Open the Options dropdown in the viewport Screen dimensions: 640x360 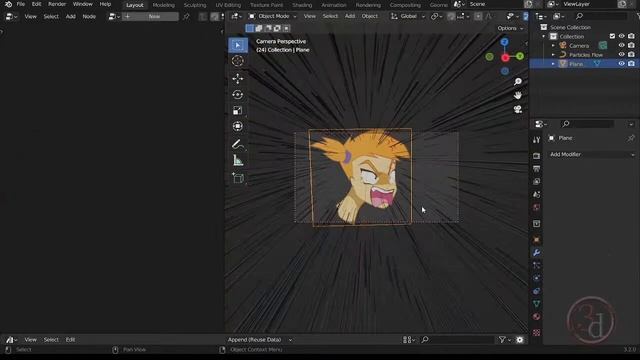pos(510,28)
